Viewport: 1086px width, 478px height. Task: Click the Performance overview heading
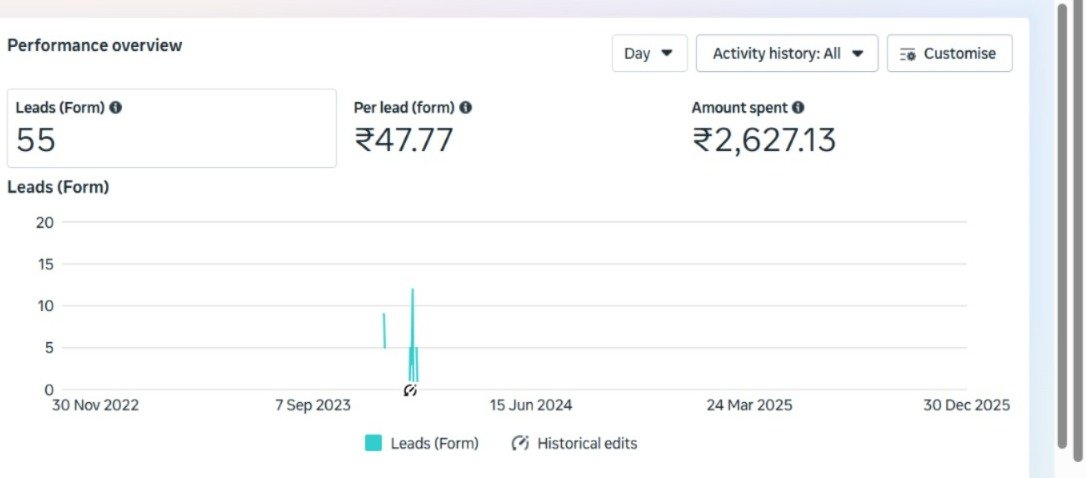pyautogui.click(x=95, y=45)
